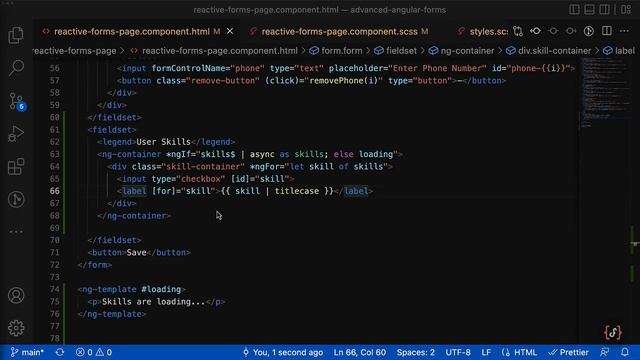Click Prettier formatter status item
The width and height of the screenshot is (640, 360).
(x=569, y=352)
